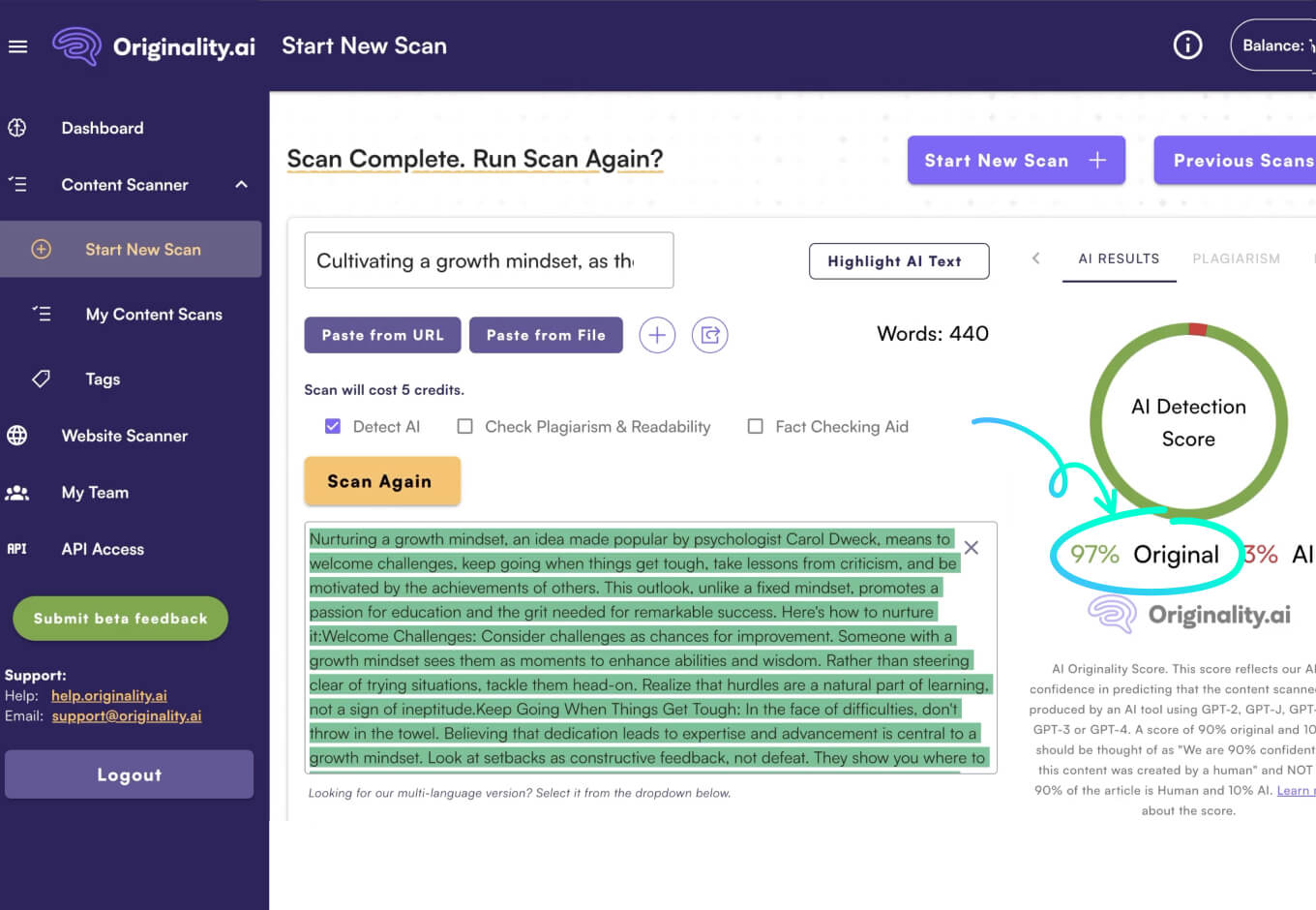Open My Team page

(x=95, y=493)
